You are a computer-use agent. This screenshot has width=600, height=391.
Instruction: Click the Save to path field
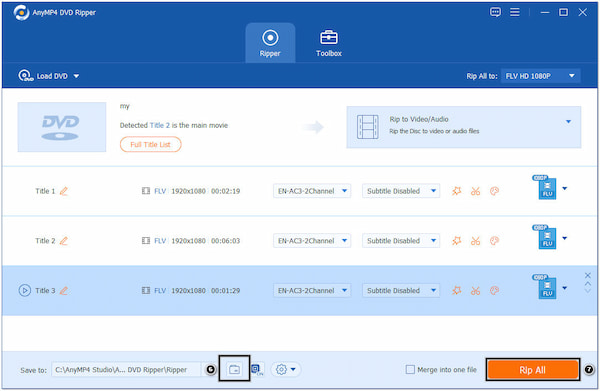click(126, 370)
